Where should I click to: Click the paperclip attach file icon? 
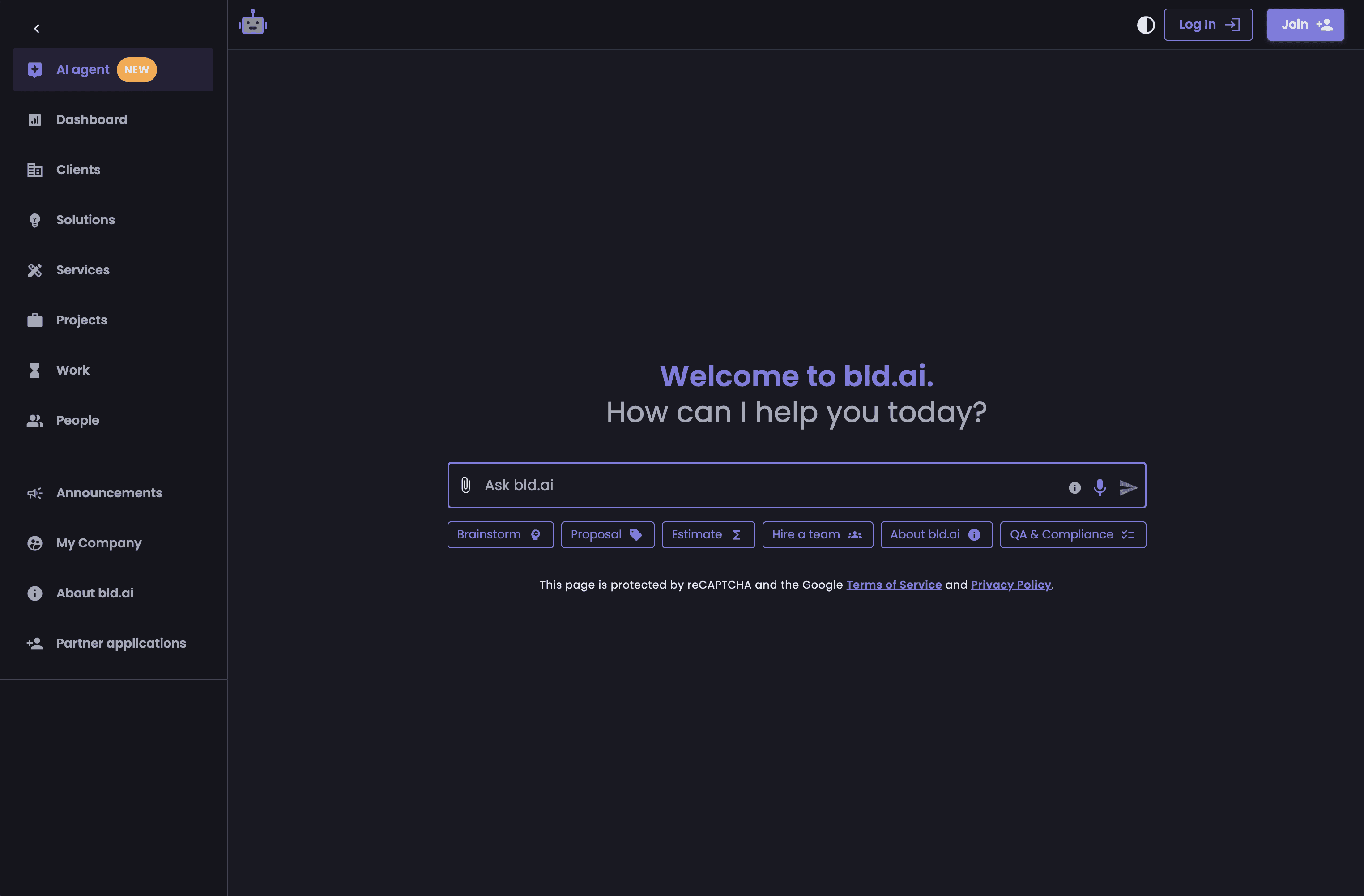click(x=466, y=486)
